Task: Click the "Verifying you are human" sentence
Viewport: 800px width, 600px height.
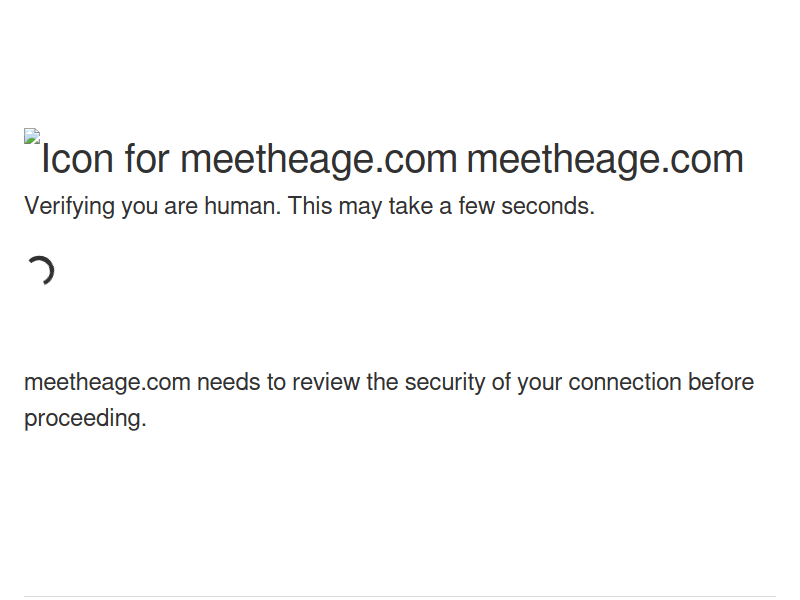Action: (x=153, y=206)
